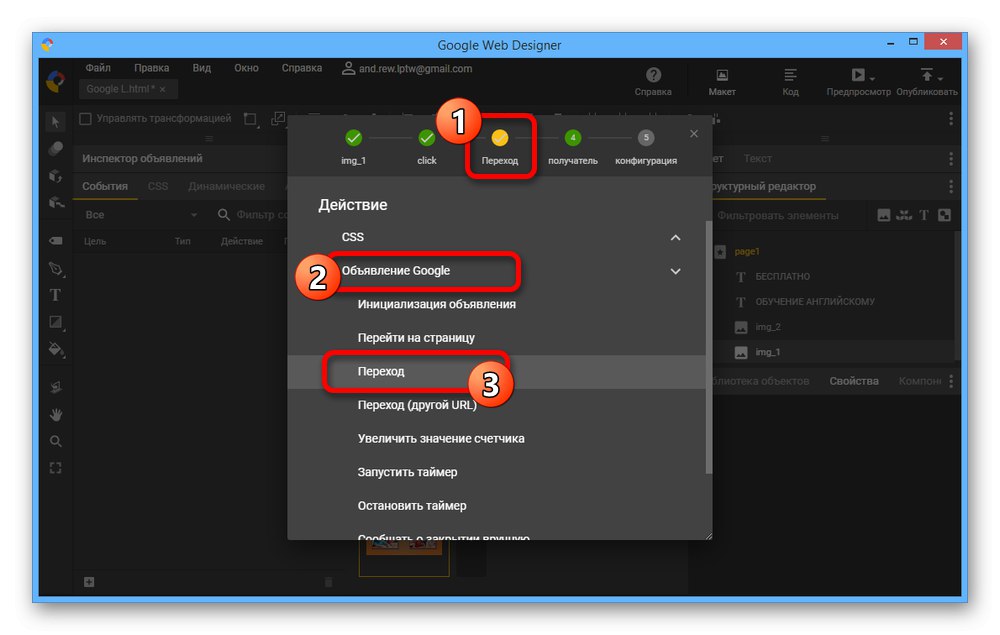Viewport: 1000px width, 635px height.
Task: Filter outline by component elements
Action: [904, 215]
